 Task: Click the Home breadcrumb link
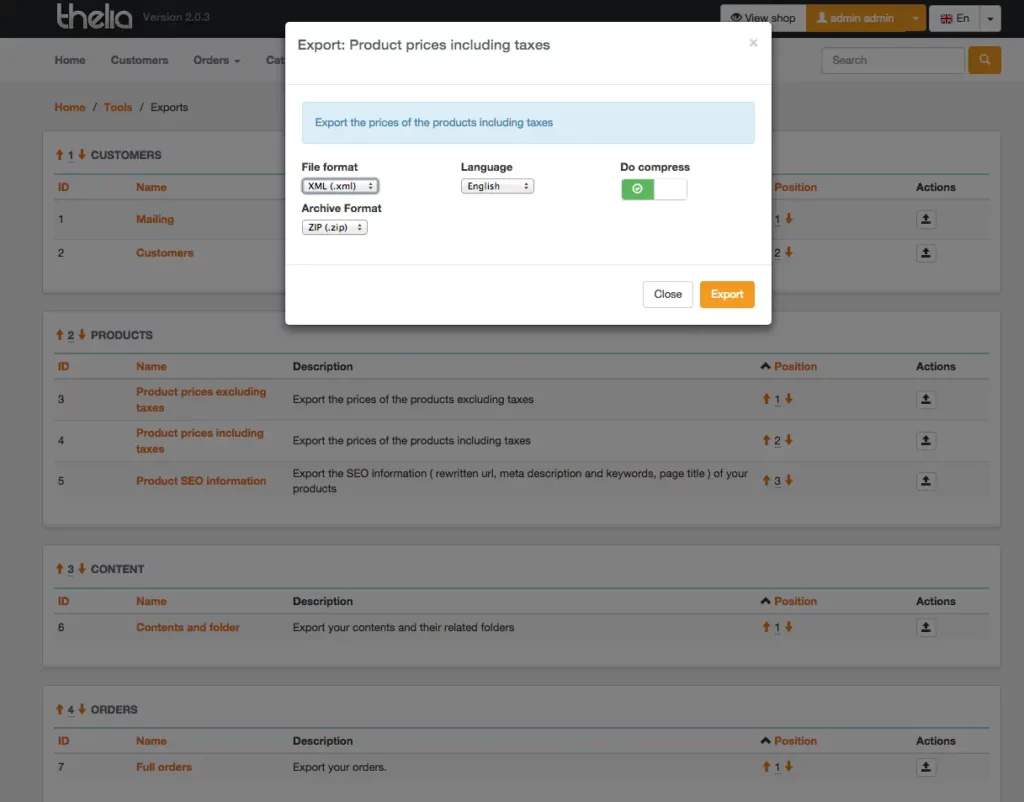tap(70, 107)
